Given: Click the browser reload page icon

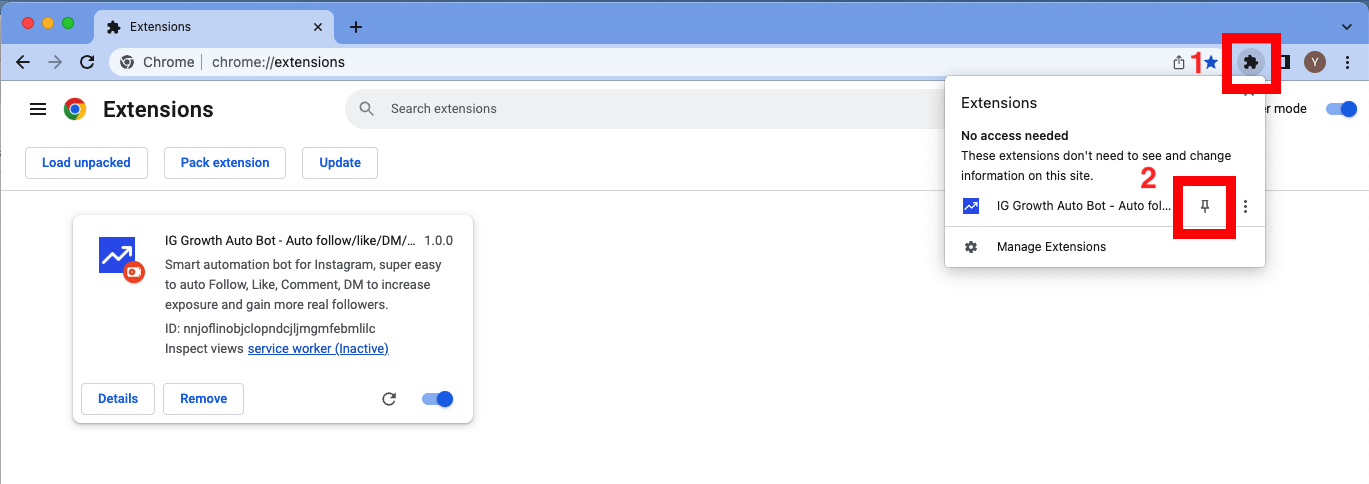Looking at the screenshot, I should (87, 62).
